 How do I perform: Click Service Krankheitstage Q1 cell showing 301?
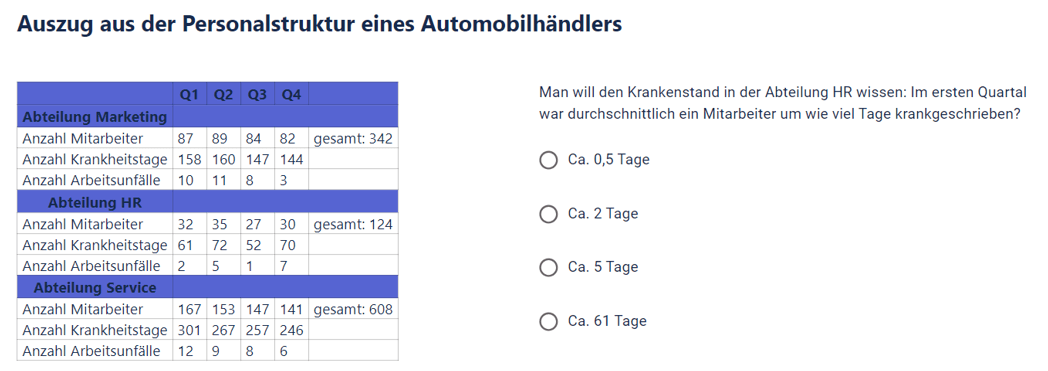[x=190, y=330]
